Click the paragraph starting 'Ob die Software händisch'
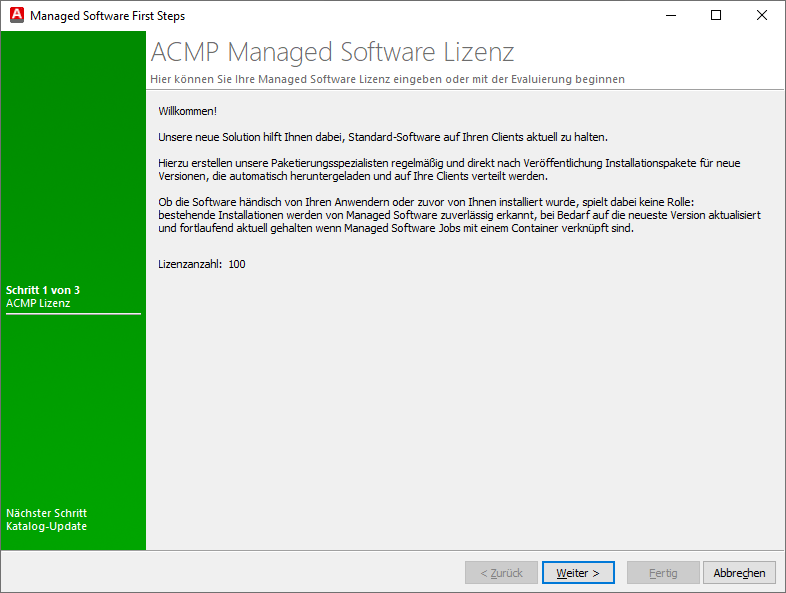786x593 pixels. click(460, 215)
